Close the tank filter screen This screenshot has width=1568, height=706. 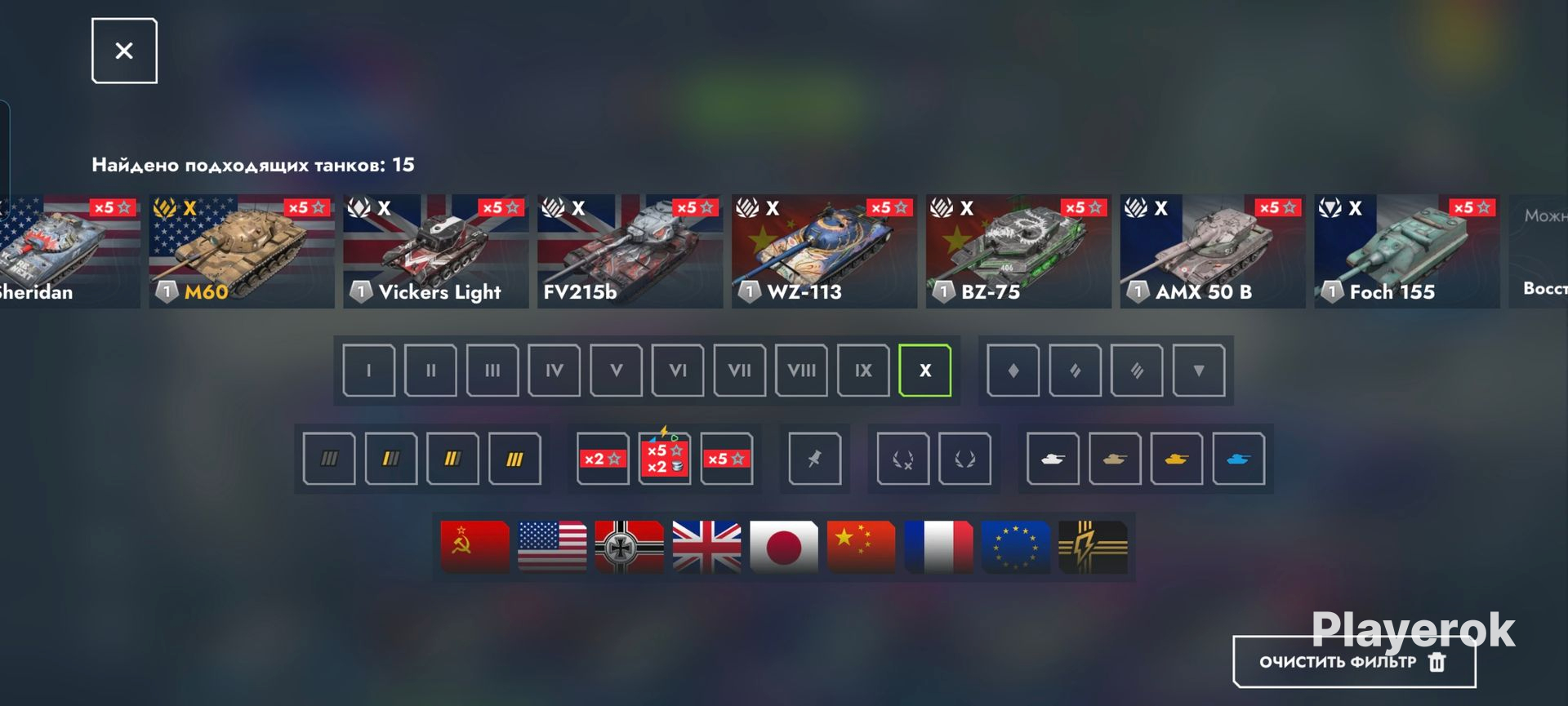[x=124, y=51]
